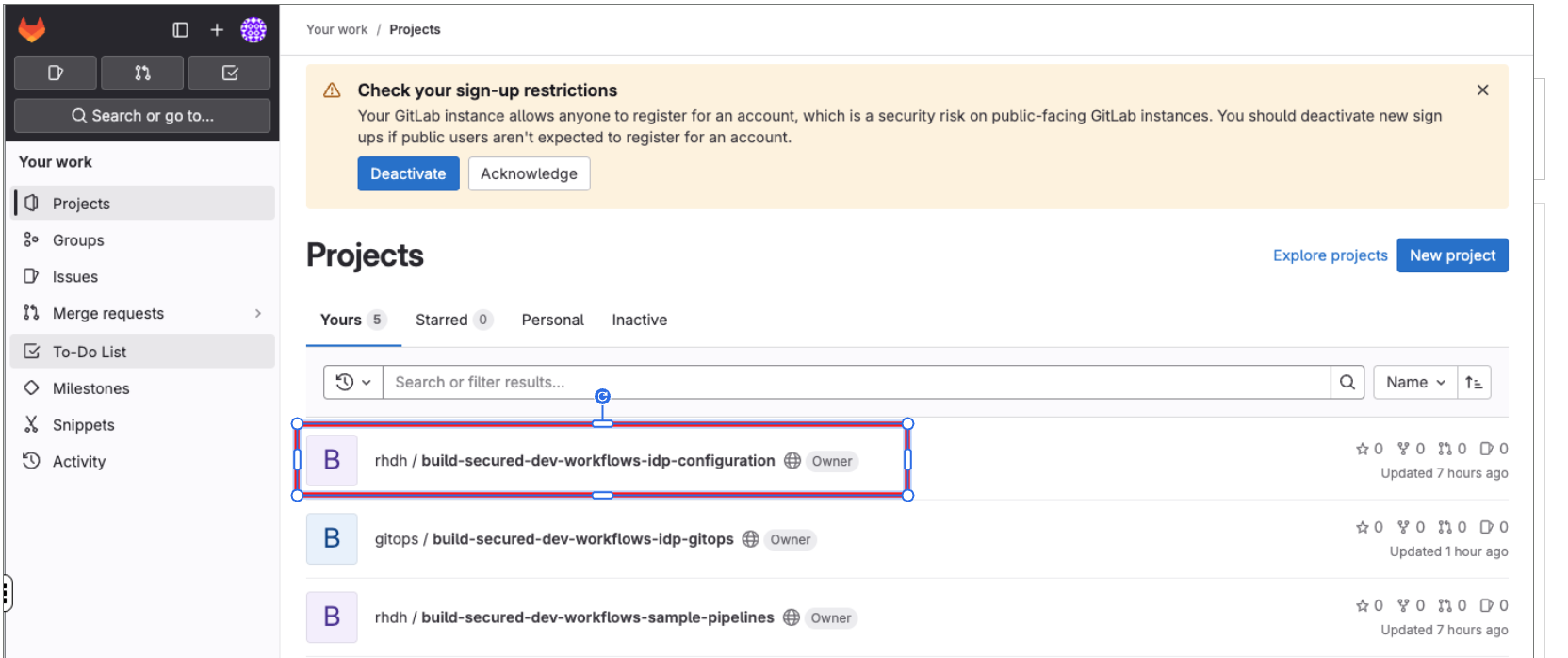Open assigned issues icon button
The height and width of the screenshot is (658, 1568).
click(x=56, y=73)
